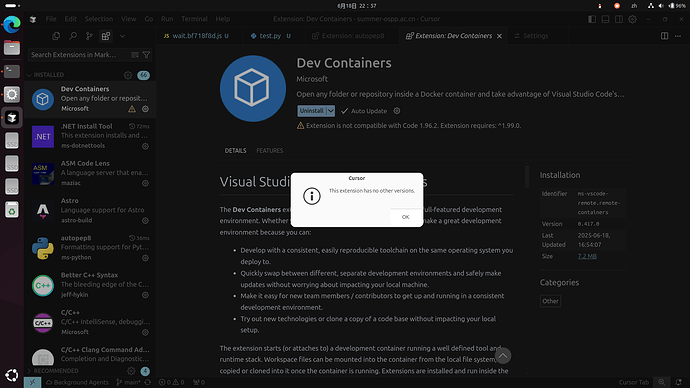Viewport: 690px width, 388px height.
Task: Open the manage gear for Astro
Action: pos(145,220)
